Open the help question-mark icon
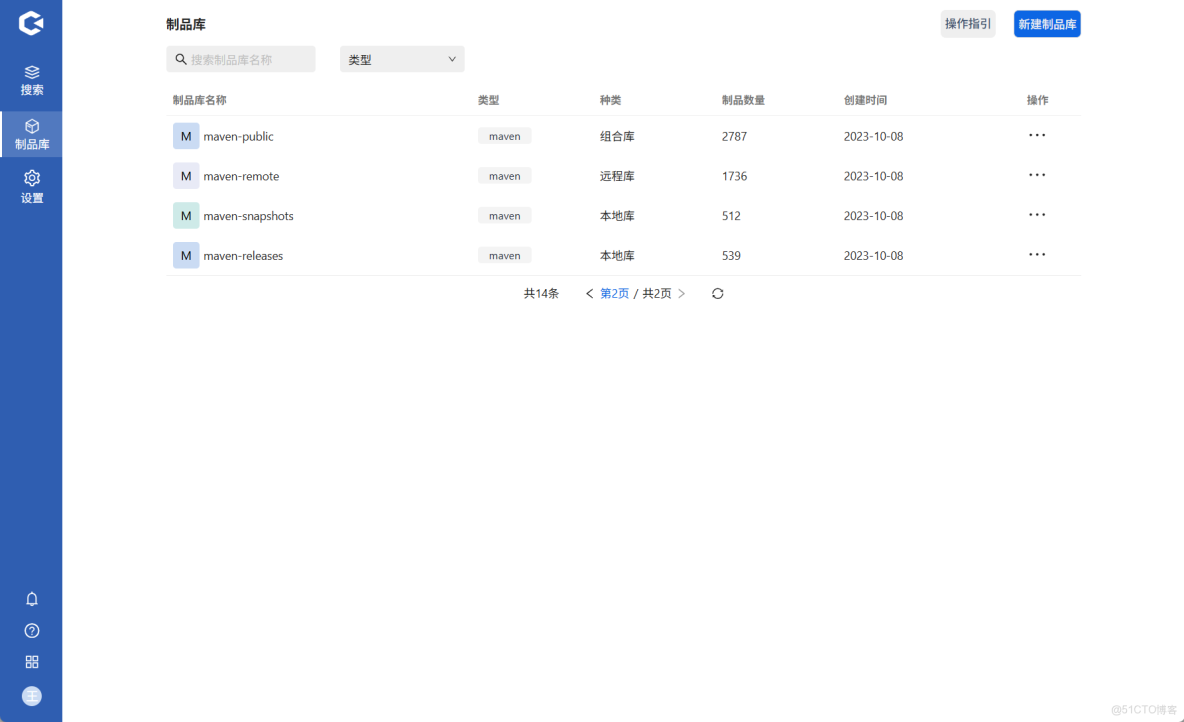This screenshot has height=722, width=1184. [31, 630]
